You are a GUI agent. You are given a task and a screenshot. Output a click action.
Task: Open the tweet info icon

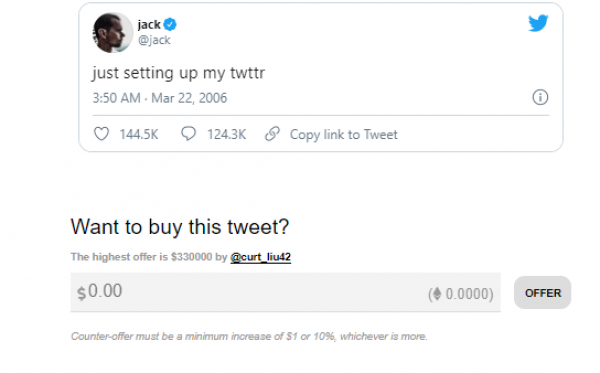[540, 97]
